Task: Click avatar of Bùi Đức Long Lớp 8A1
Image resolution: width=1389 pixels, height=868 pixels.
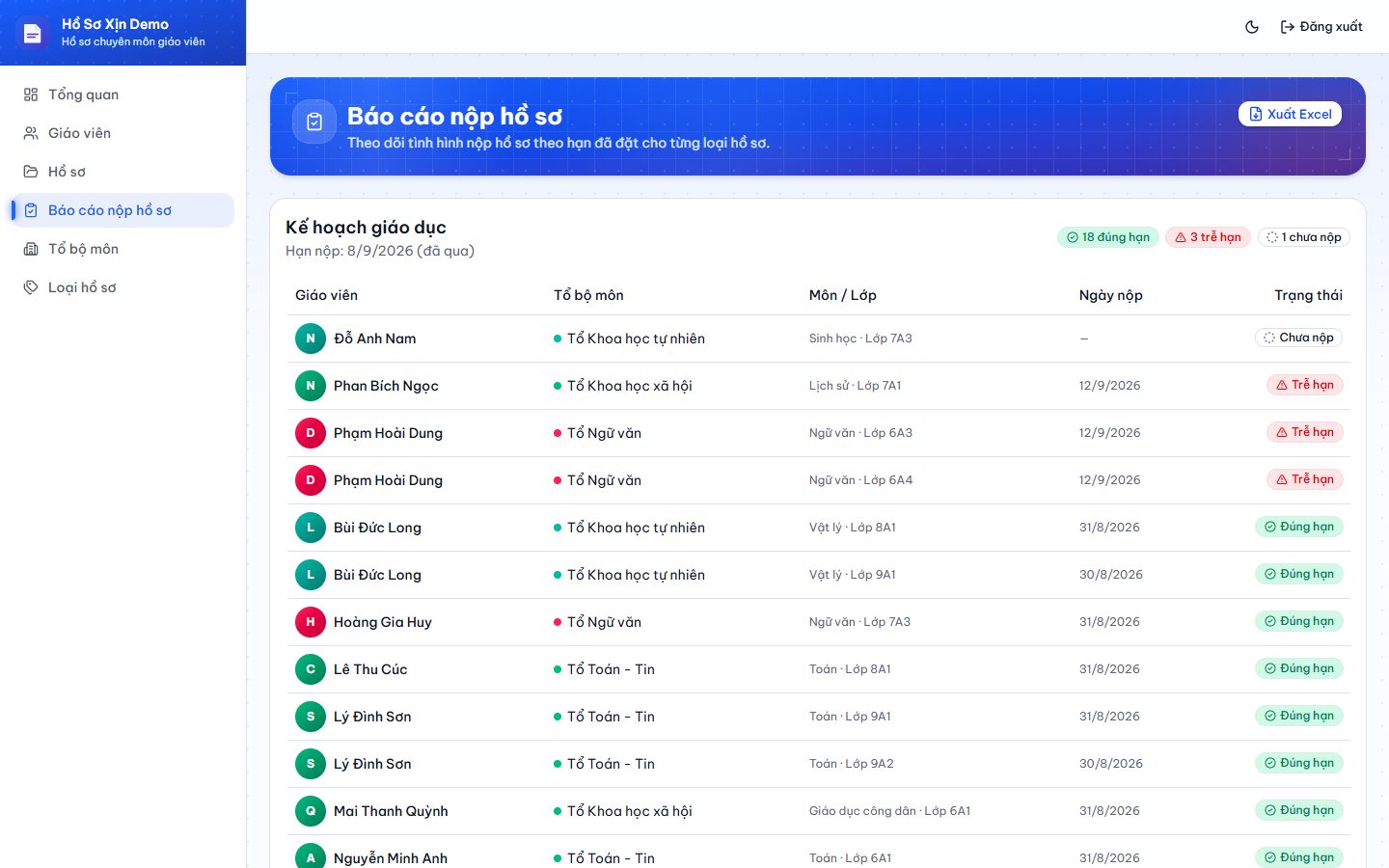Action: pos(311,528)
